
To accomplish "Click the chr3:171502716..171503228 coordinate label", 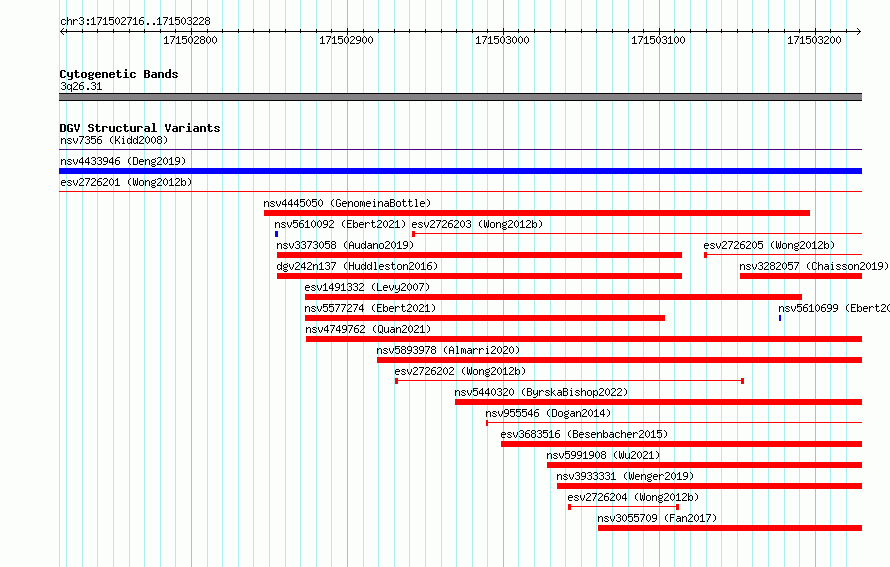I will pyautogui.click(x=135, y=21).
